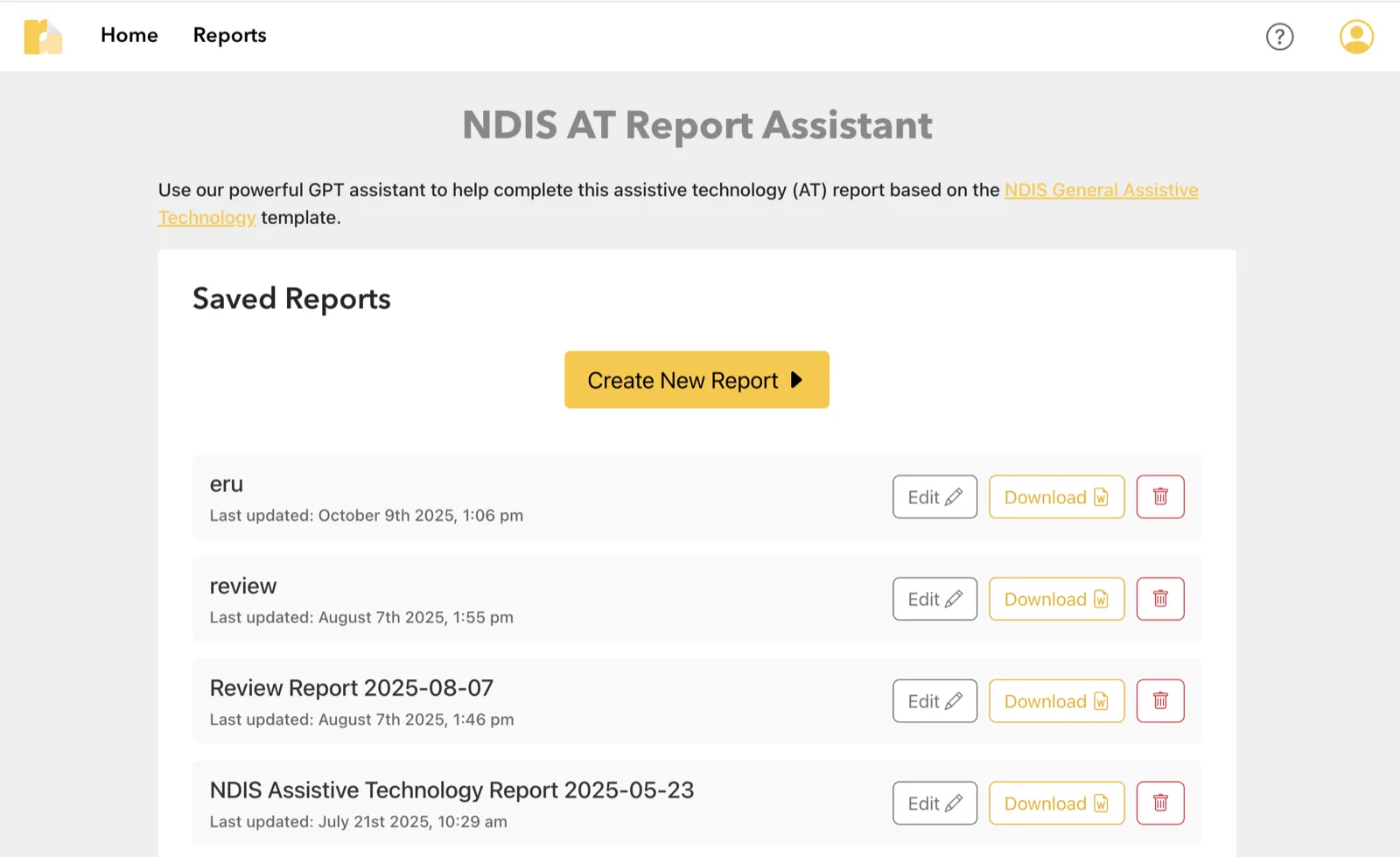
Task: Select NDIS Assistive Technology Report 2025-05-23 title
Action: click(451, 790)
